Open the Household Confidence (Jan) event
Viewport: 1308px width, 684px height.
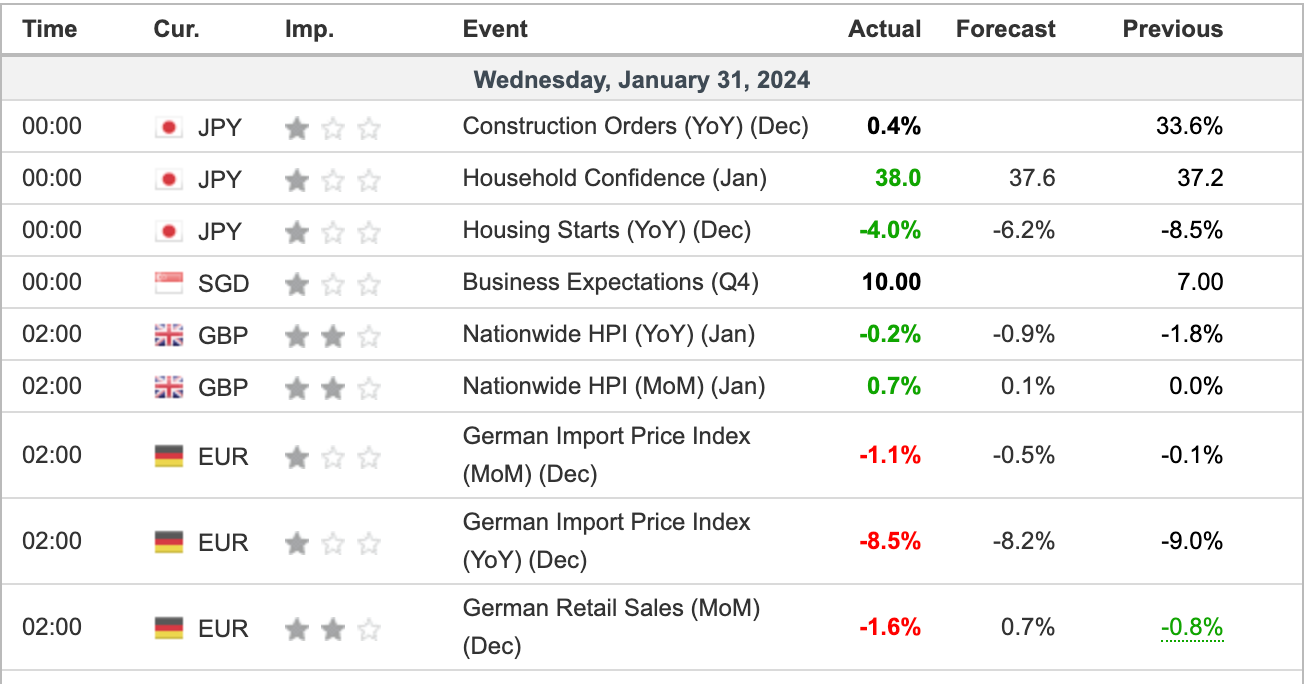(614, 178)
